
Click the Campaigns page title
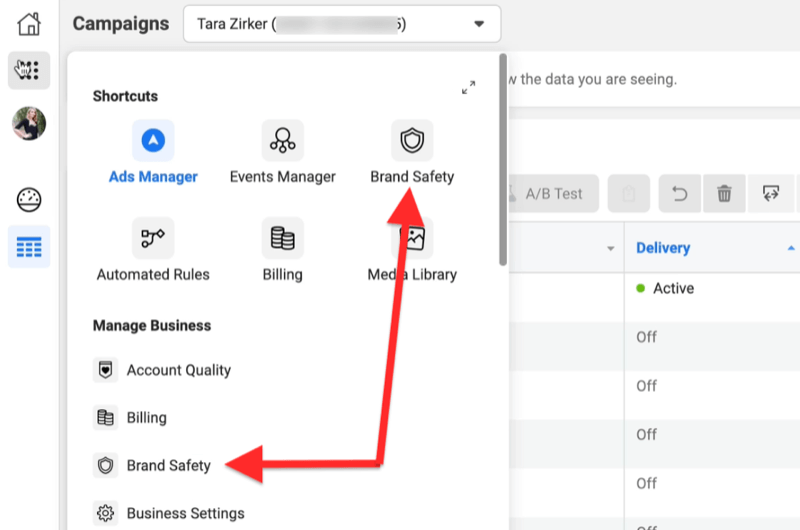[121, 24]
